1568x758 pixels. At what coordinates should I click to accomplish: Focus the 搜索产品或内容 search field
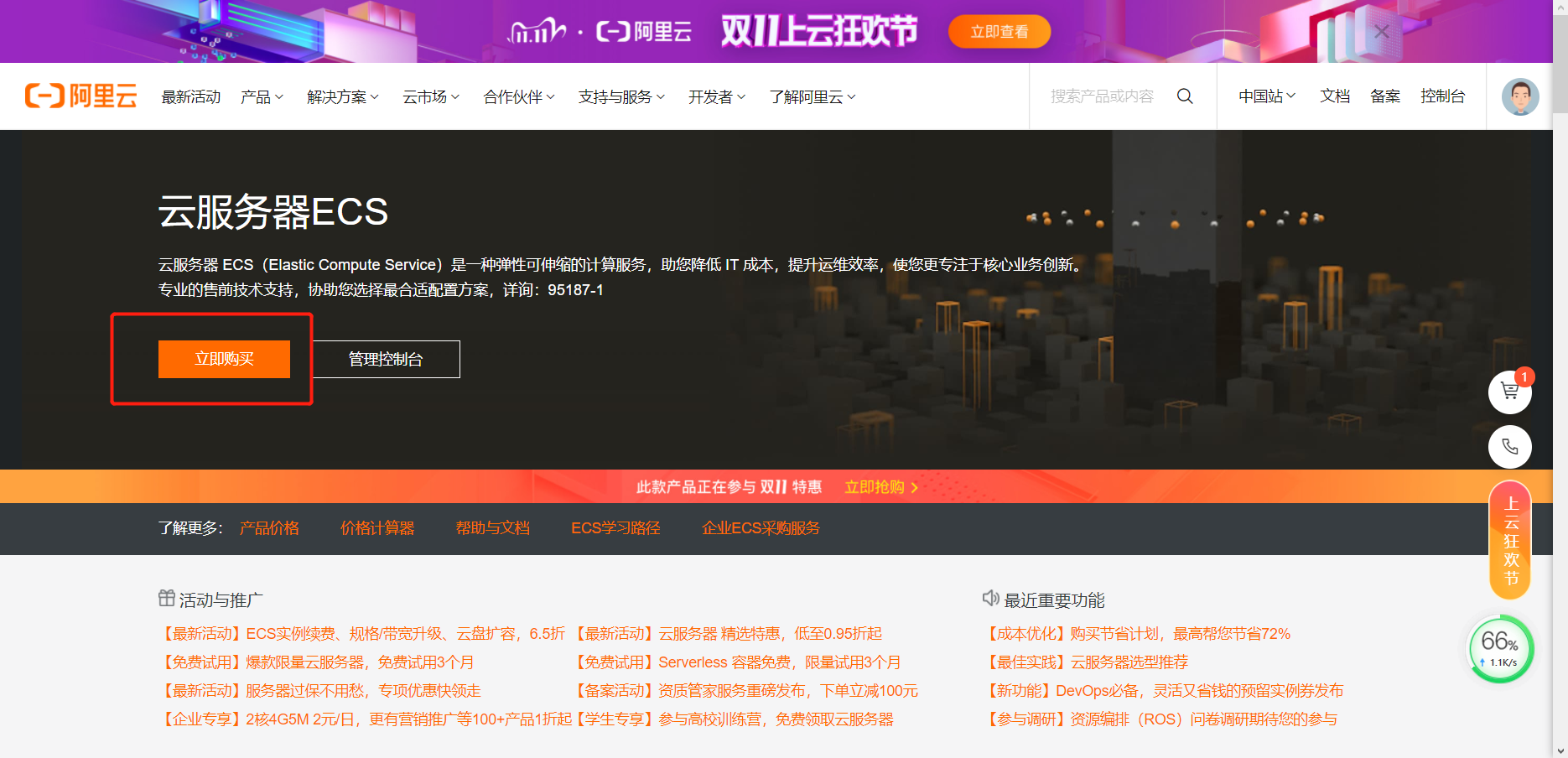[1102, 96]
